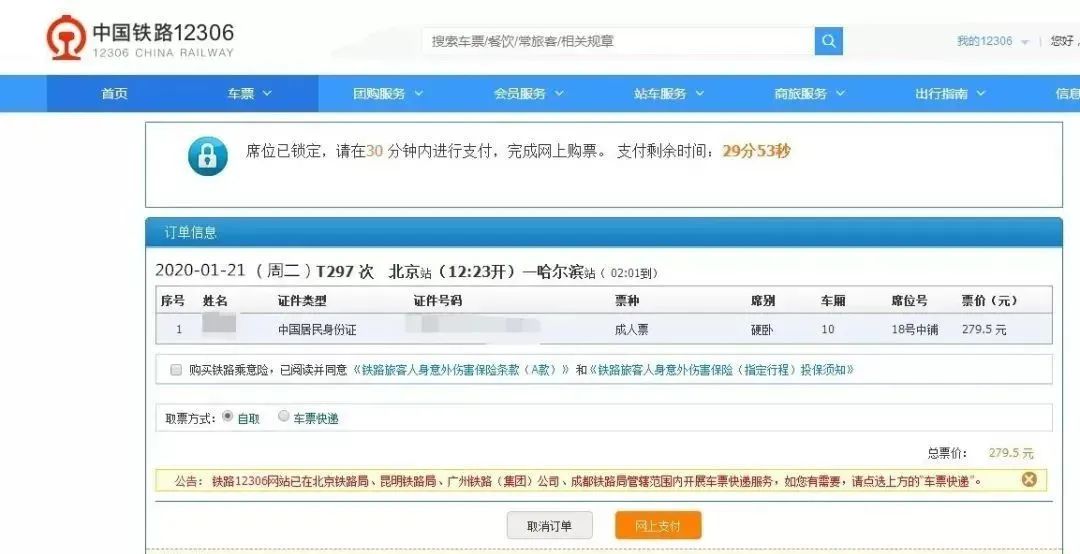Open the 出行指南 menu item
This screenshot has width=1080, height=554.
(x=950, y=94)
